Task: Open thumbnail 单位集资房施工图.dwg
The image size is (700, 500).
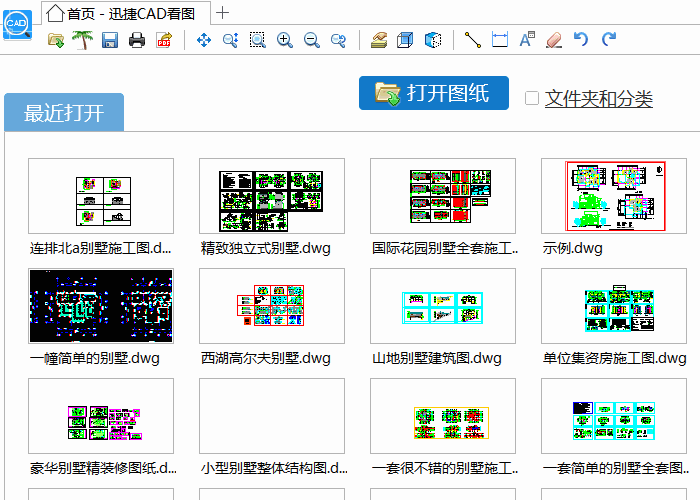Action: click(x=614, y=306)
